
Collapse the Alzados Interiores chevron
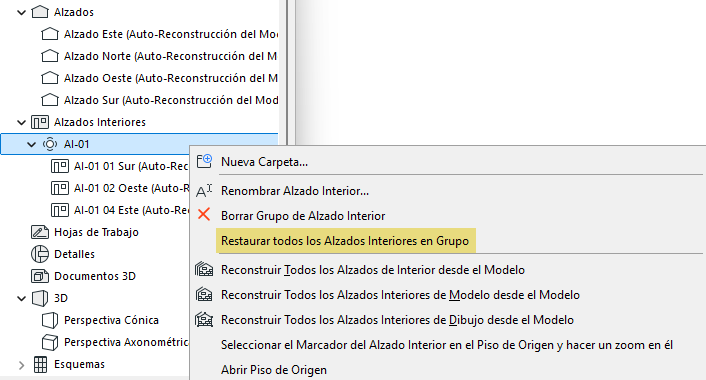coord(21,122)
